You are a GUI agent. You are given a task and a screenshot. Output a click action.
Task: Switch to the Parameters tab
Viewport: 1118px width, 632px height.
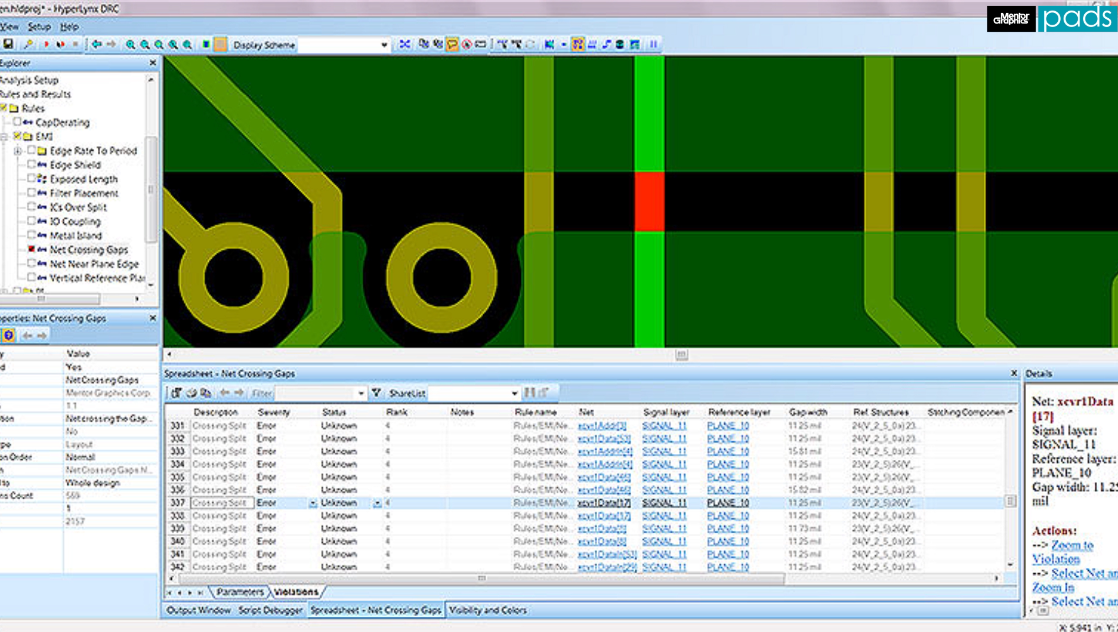[240, 592]
